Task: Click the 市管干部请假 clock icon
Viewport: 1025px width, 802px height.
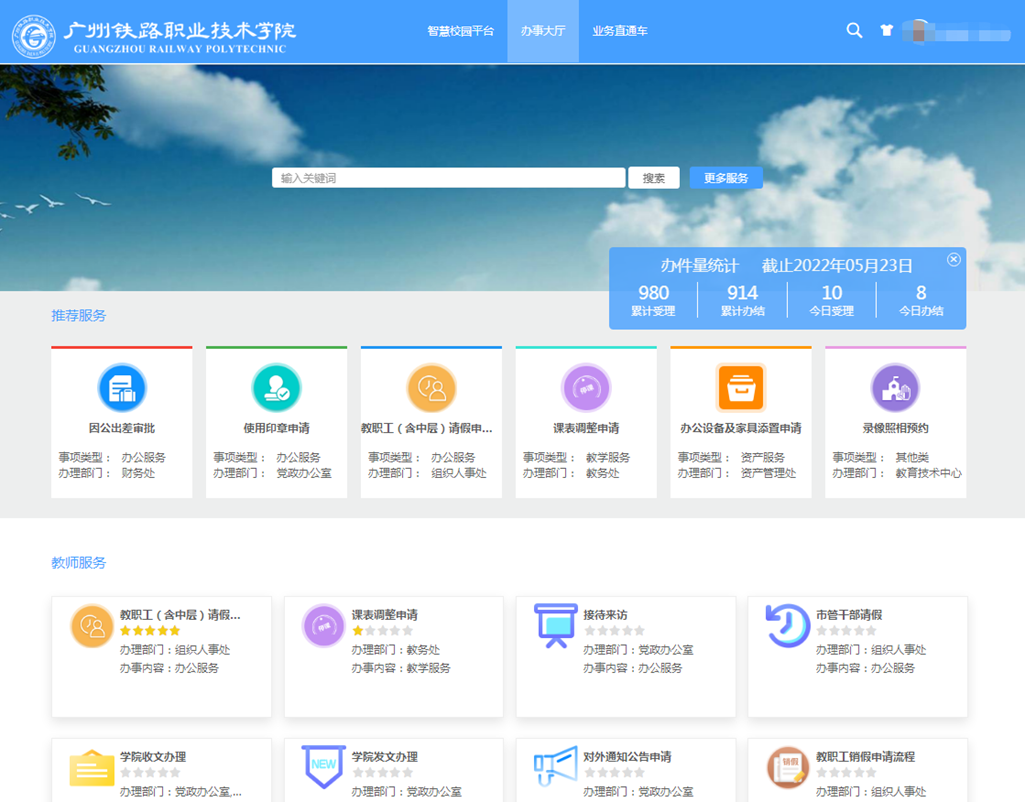Action: [787, 625]
